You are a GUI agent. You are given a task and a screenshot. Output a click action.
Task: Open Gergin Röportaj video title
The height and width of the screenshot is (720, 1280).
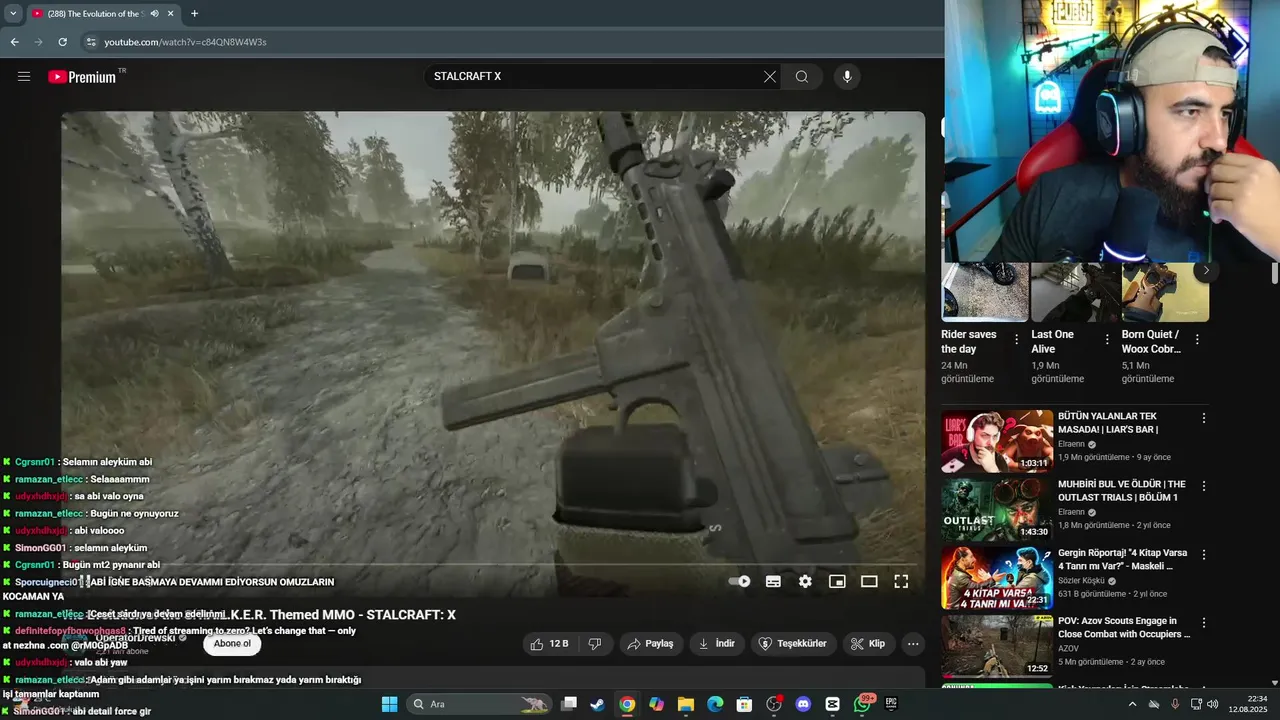[1122, 559]
